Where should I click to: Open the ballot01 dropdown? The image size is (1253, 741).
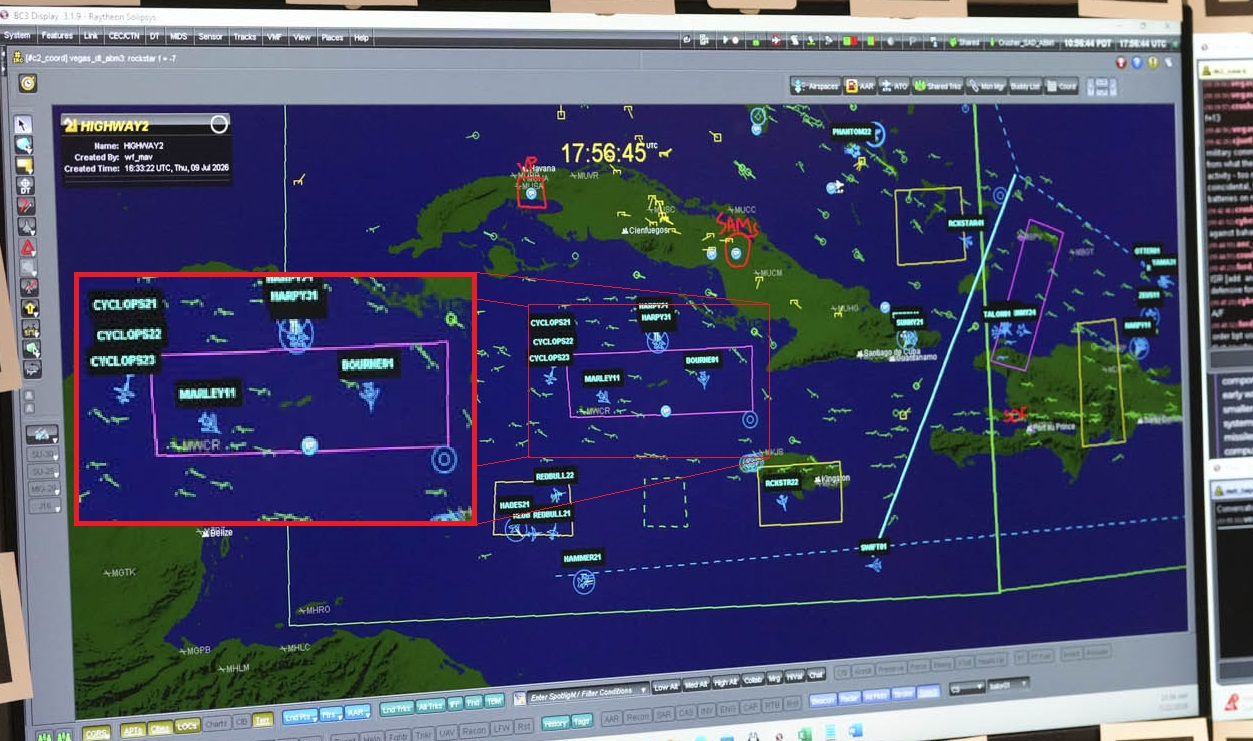(x=1007, y=685)
